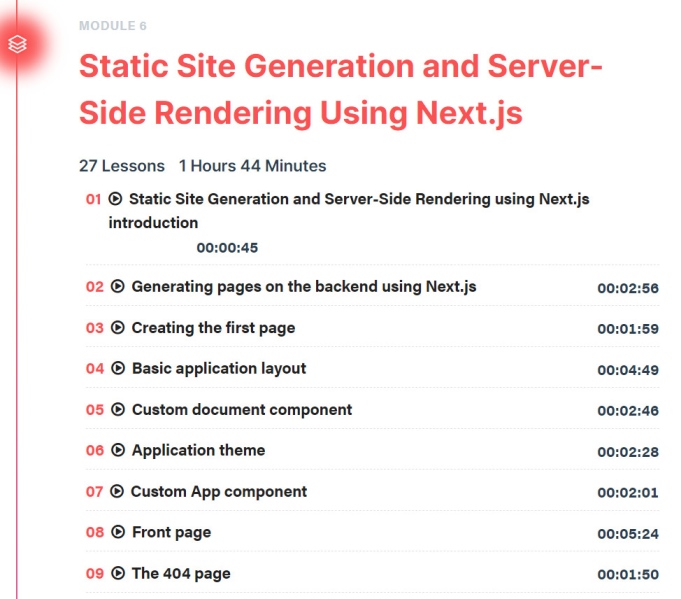Viewport: 681px width, 599px height.
Task: Click play icon beside Creating the first page
Action: (118, 327)
